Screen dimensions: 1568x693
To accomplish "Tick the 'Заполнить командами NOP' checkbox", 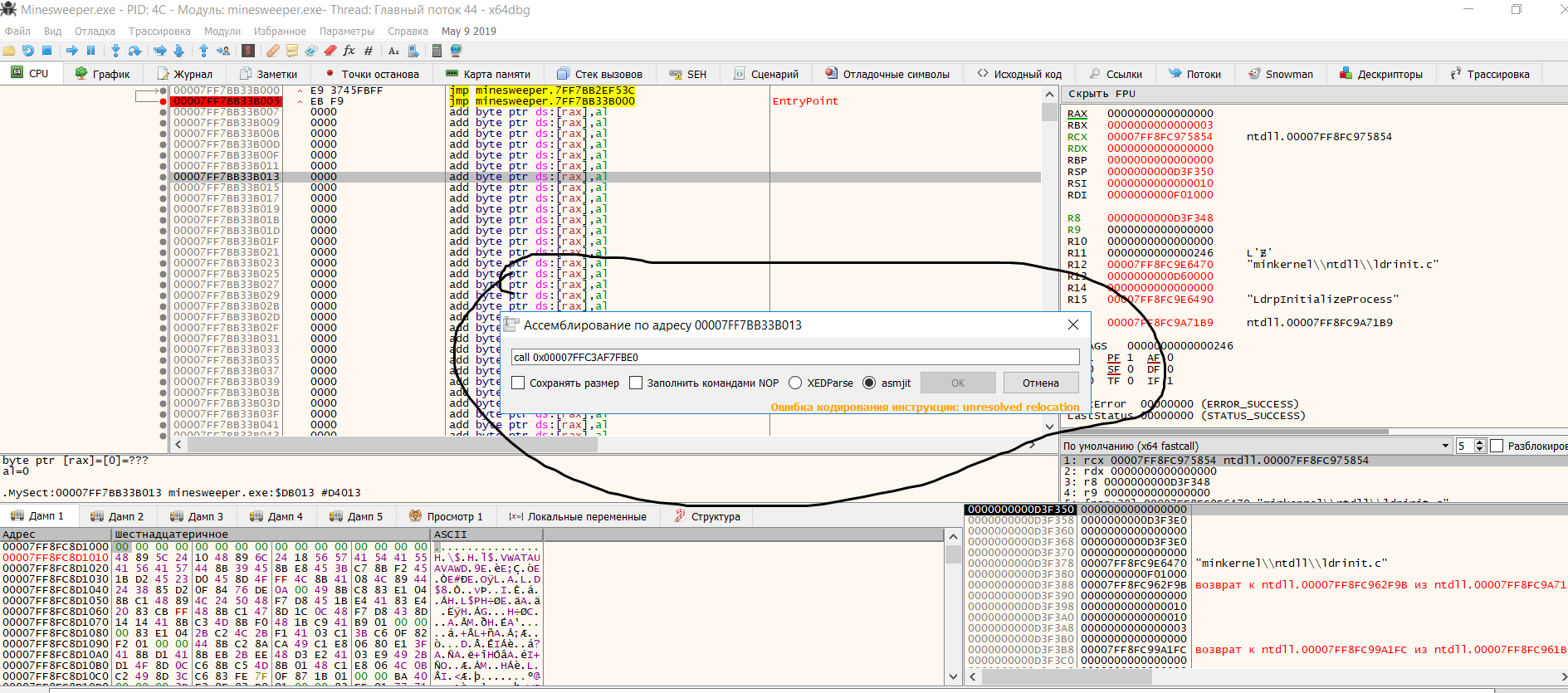I will pyautogui.click(x=636, y=383).
